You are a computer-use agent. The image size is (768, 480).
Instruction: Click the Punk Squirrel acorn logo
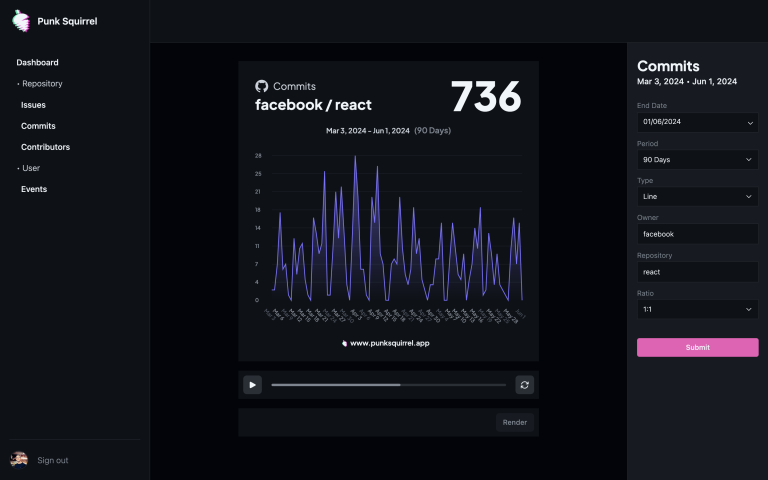(x=21, y=21)
